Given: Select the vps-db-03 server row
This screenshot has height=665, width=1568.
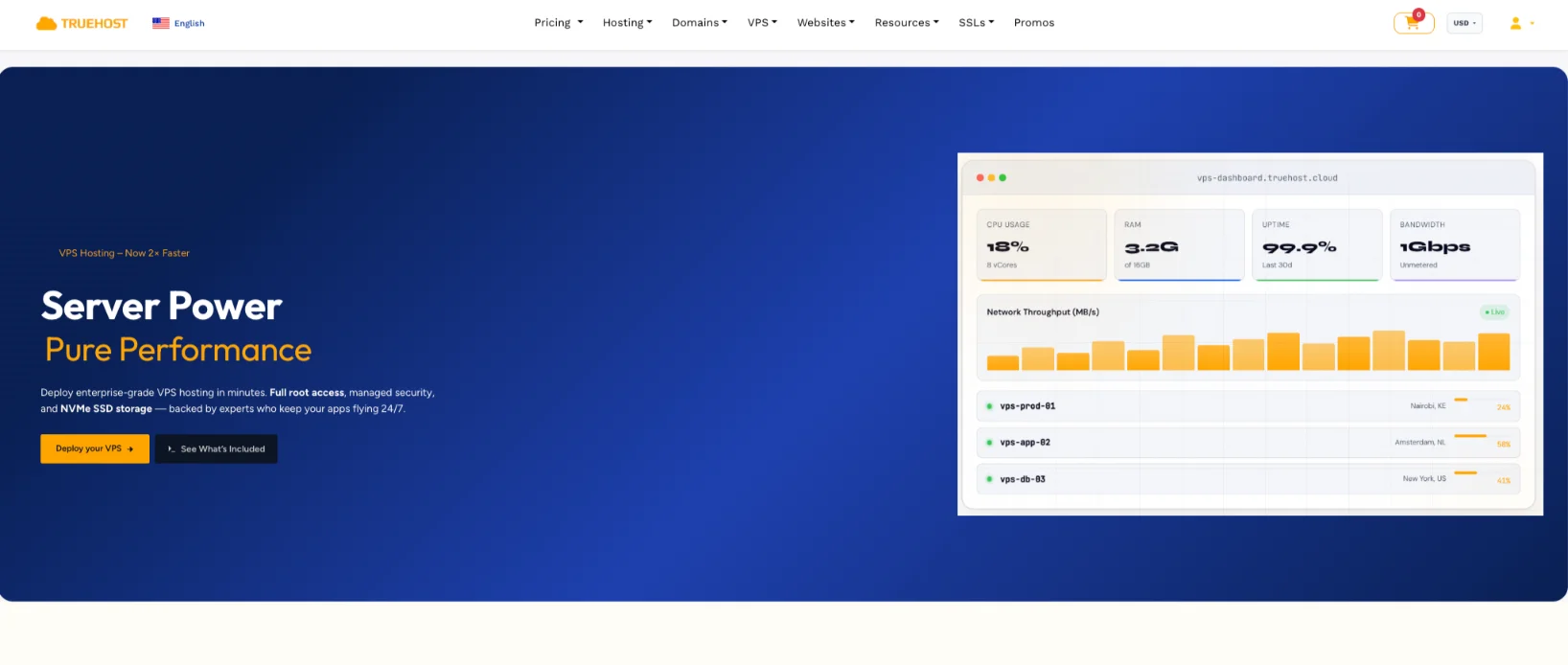Looking at the screenshot, I should pos(1248,479).
